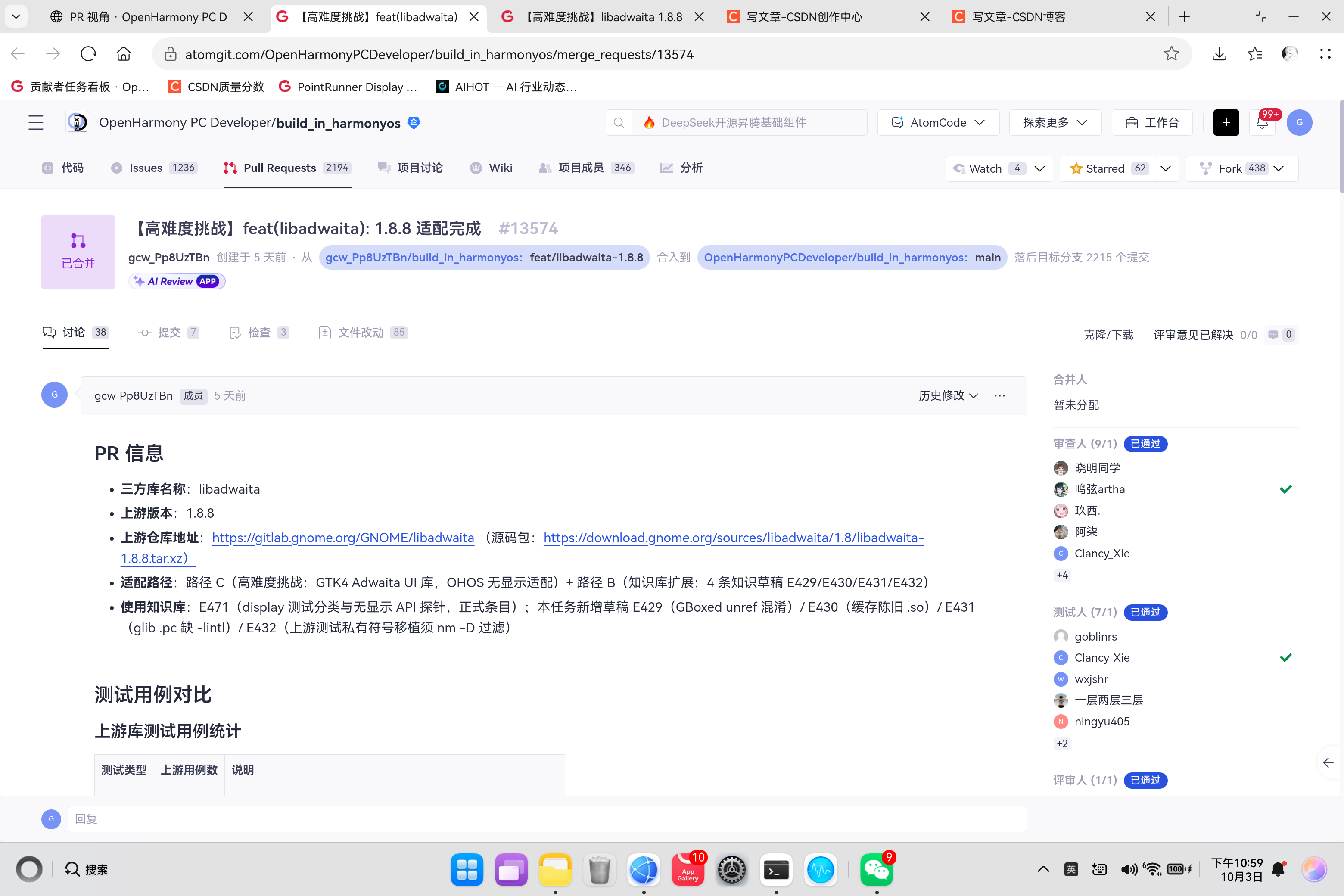Open the 检查 3 tab
The image size is (1344, 896).
pyautogui.click(x=259, y=333)
